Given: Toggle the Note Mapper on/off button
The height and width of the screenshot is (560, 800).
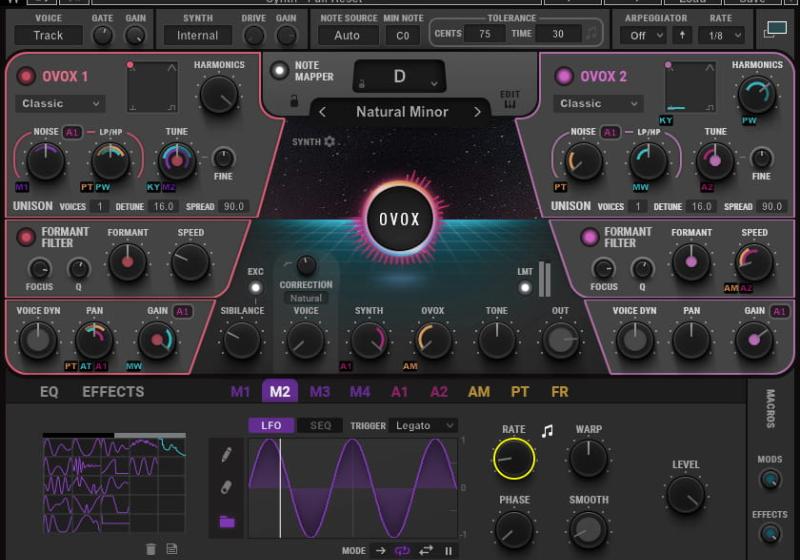Looking at the screenshot, I should pos(279,70).
